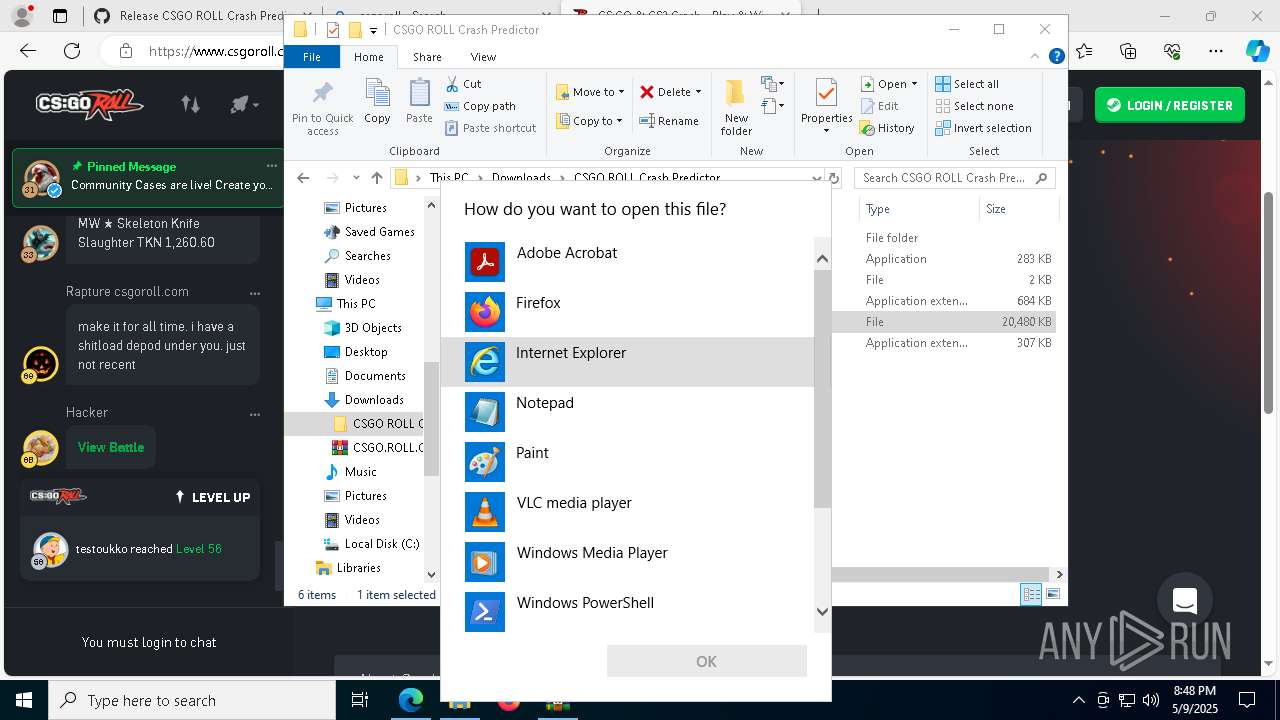Click Pin to Quick access icon

(322, 108)
